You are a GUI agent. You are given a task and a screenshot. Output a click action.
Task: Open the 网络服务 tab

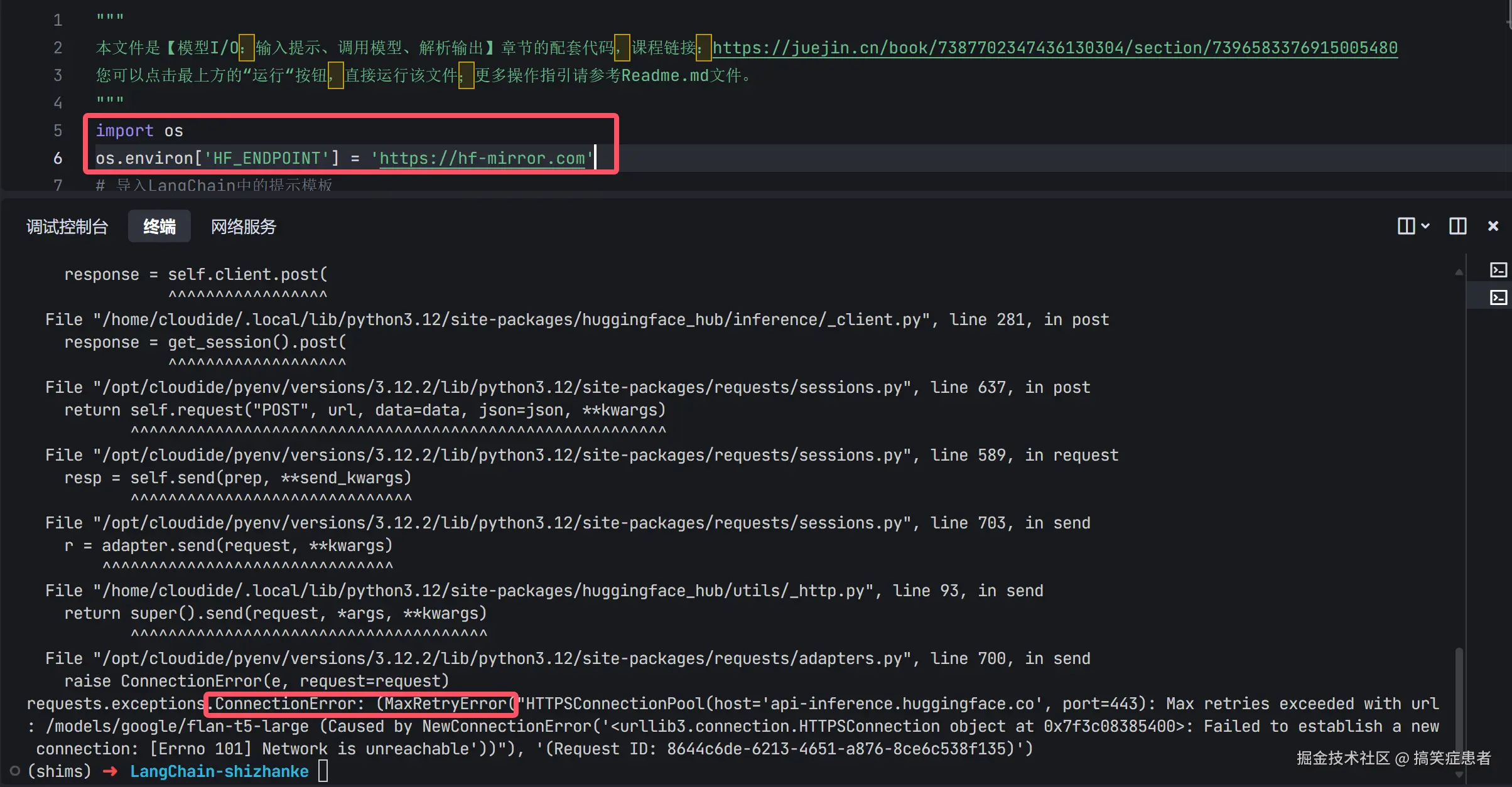tap(244, 227)
